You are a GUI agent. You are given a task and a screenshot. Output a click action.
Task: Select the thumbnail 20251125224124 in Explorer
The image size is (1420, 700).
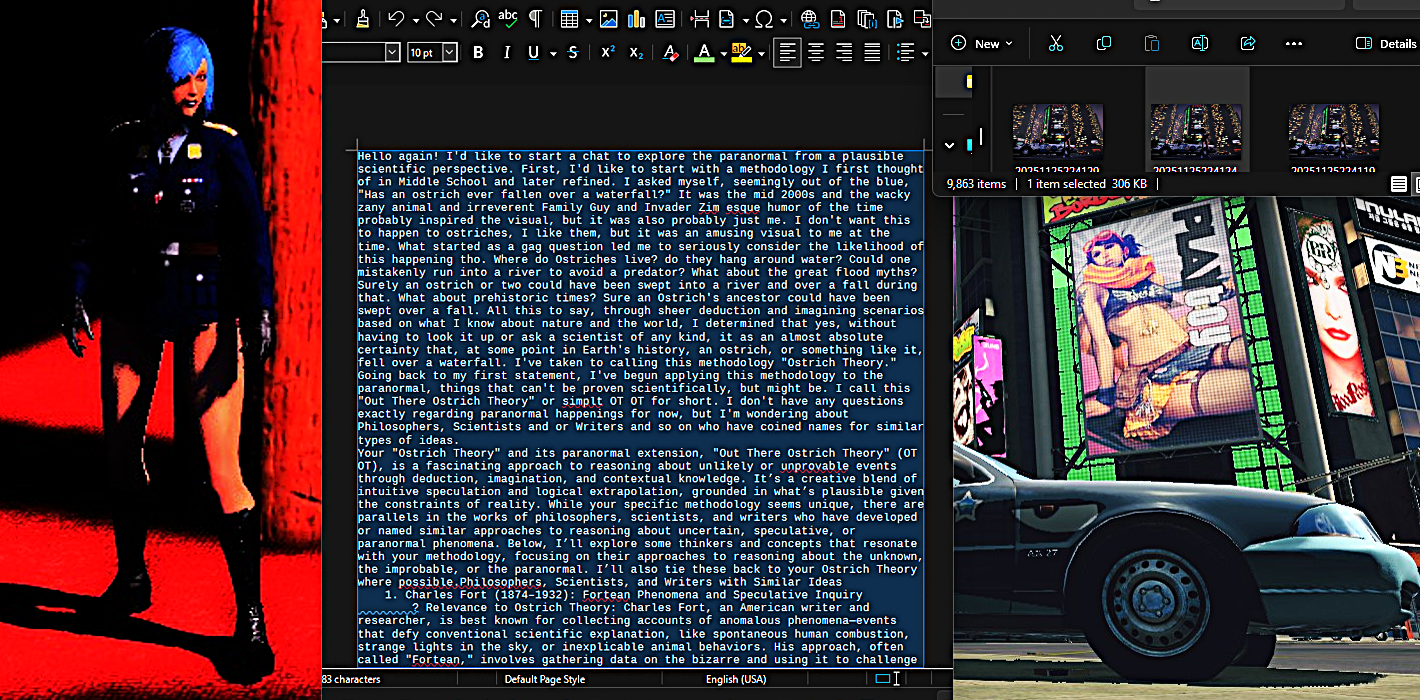pyautogui.click(x=1197, y=131)
